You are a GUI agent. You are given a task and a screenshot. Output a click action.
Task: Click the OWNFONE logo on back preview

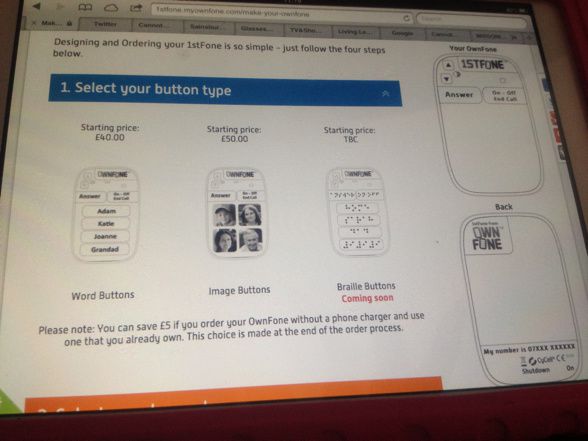[x=488, y=238]
